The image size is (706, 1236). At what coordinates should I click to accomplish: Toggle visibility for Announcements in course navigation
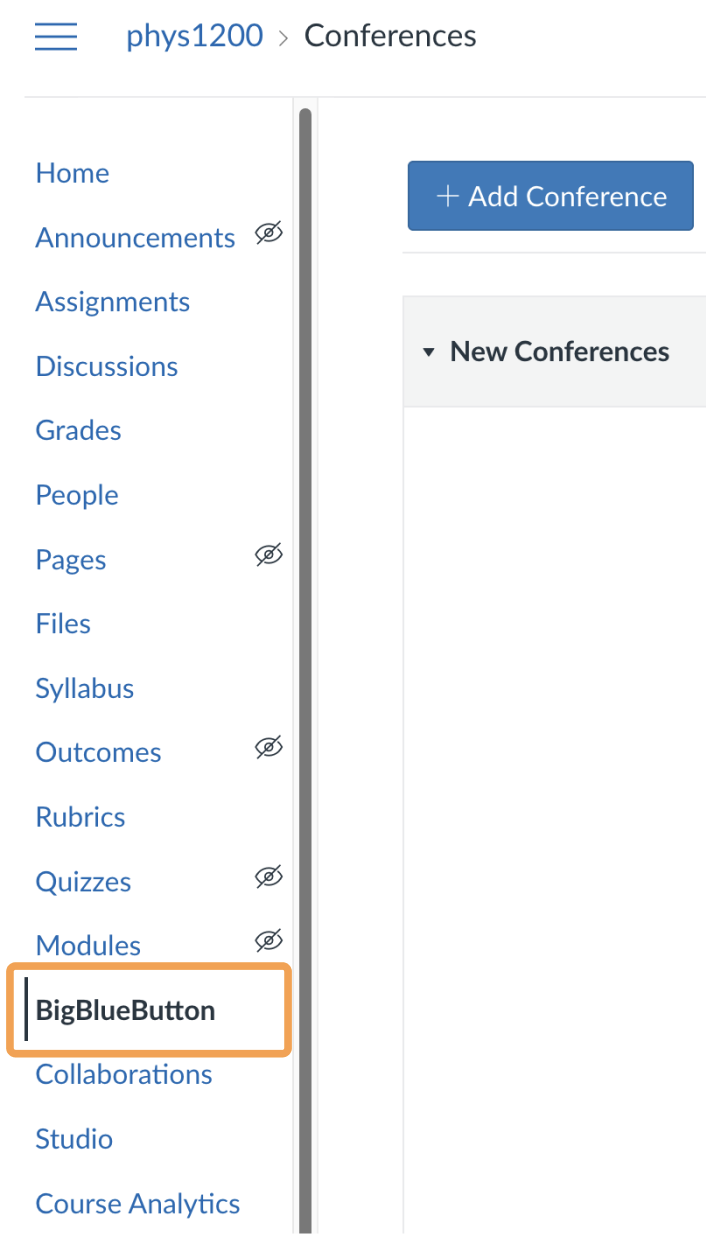click(268, 233)
